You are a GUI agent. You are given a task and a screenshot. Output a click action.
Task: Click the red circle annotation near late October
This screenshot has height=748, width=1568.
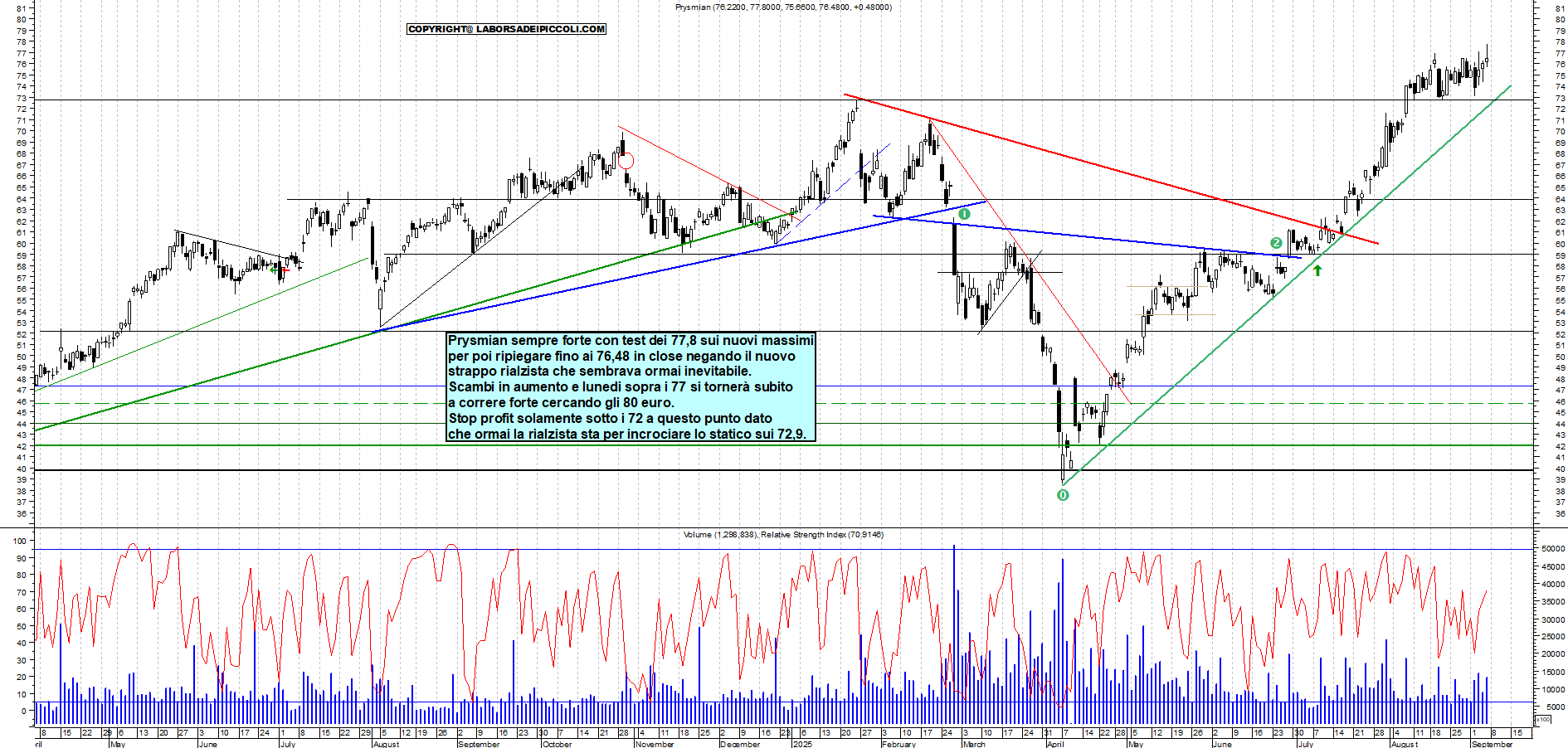point(626,161)
